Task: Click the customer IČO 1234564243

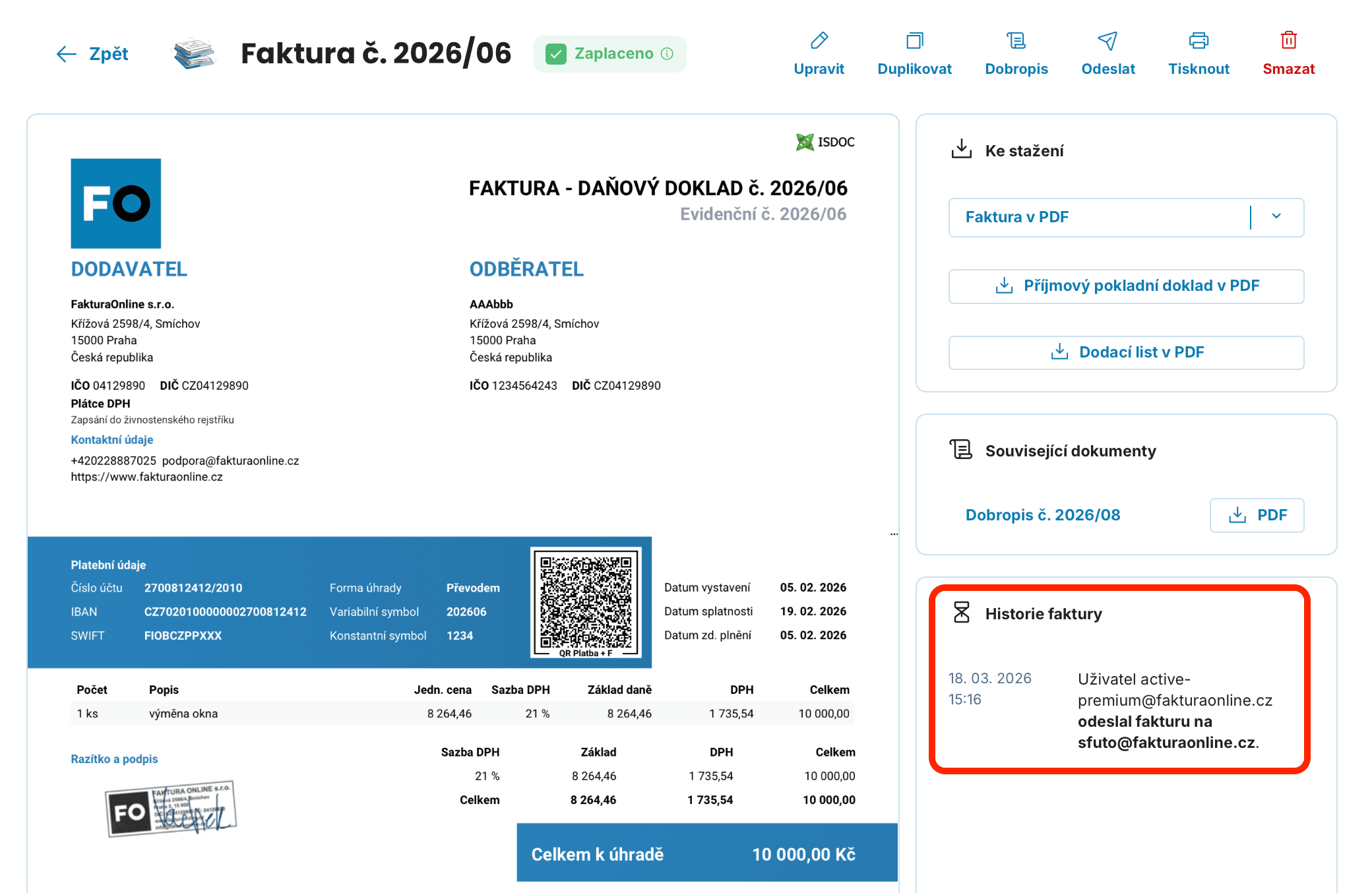Action: tap(513, 386)
